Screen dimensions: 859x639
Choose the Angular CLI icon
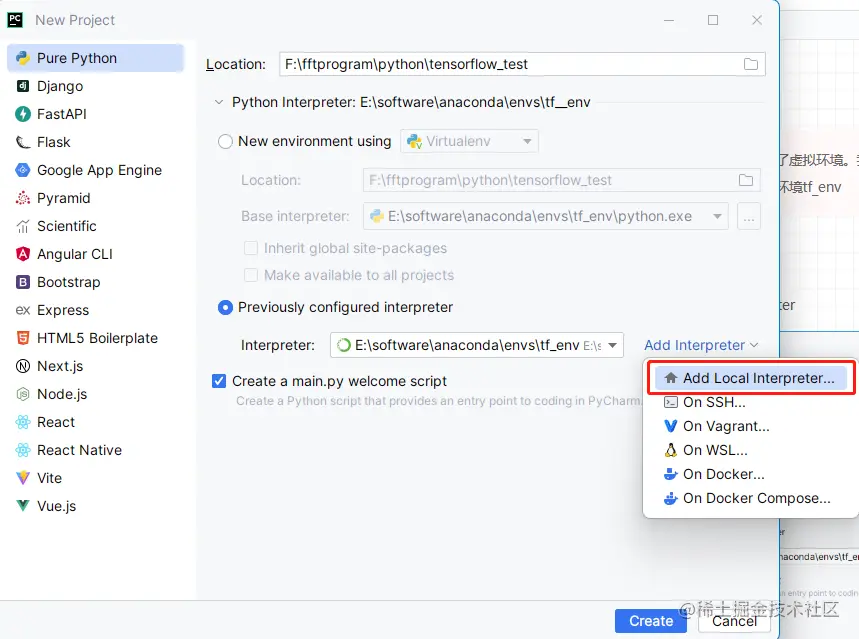(x=22, y=254)
